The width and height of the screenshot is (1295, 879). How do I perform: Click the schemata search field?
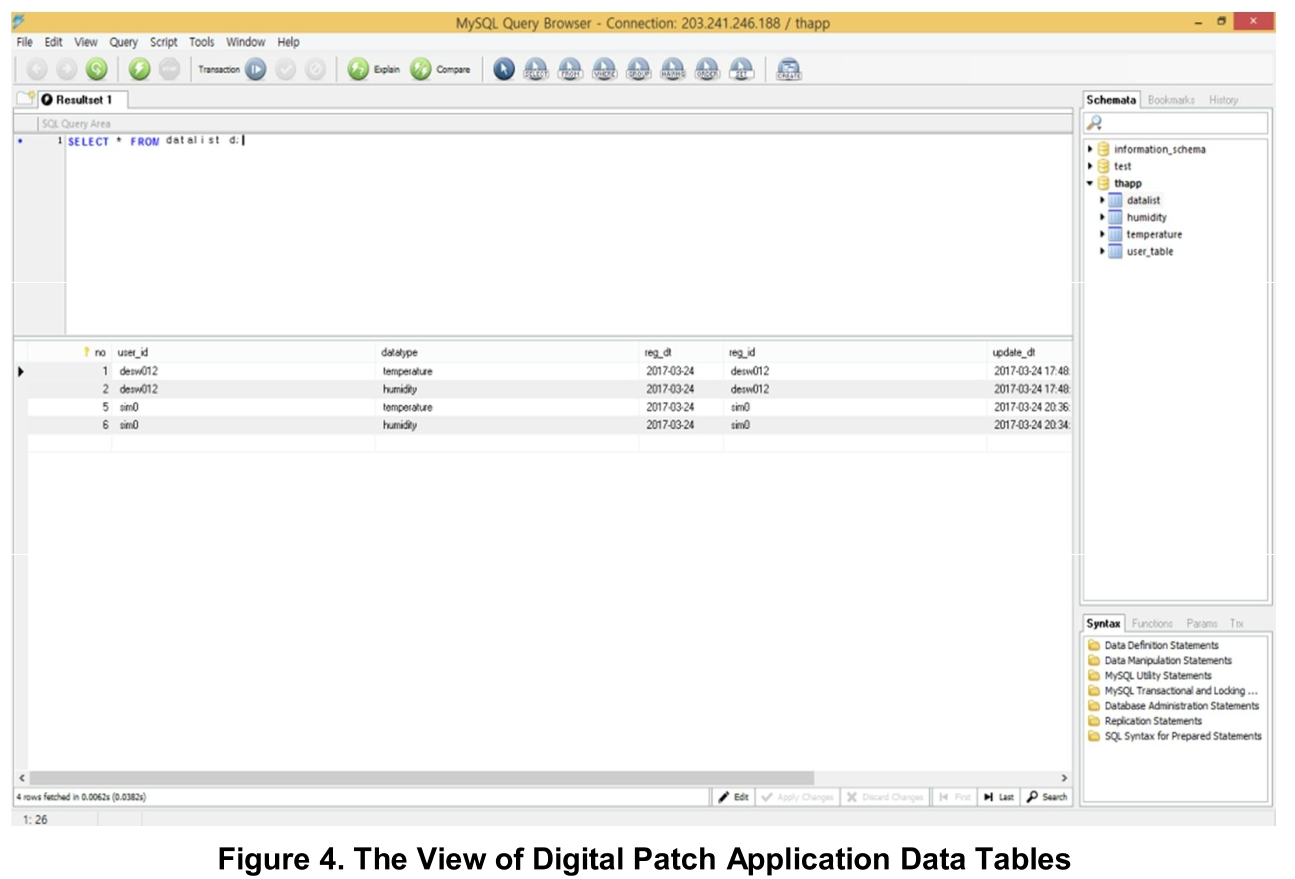[x=1176, y=123]
